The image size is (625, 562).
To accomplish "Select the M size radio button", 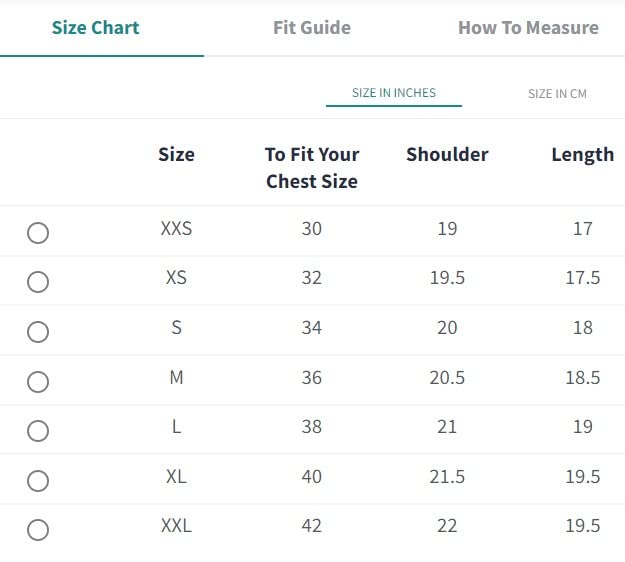I will 38,381.
